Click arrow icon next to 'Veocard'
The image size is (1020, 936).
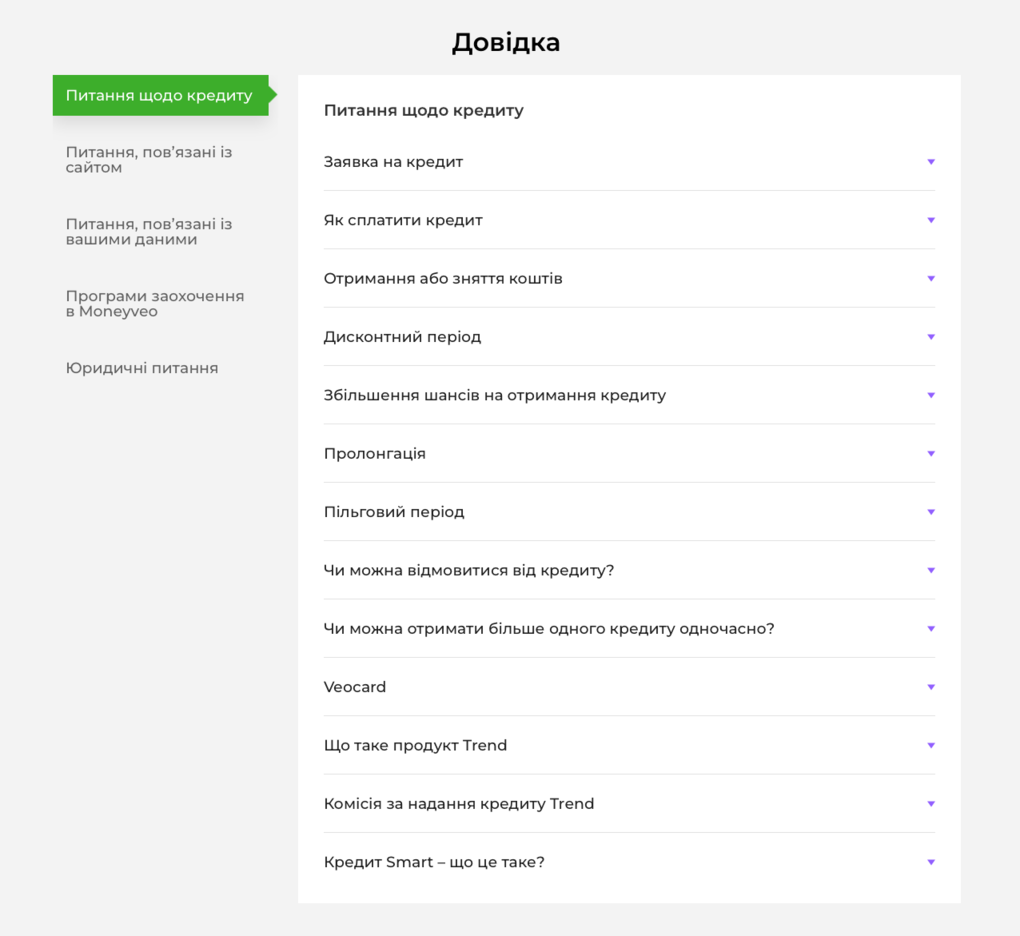(931, 687)
